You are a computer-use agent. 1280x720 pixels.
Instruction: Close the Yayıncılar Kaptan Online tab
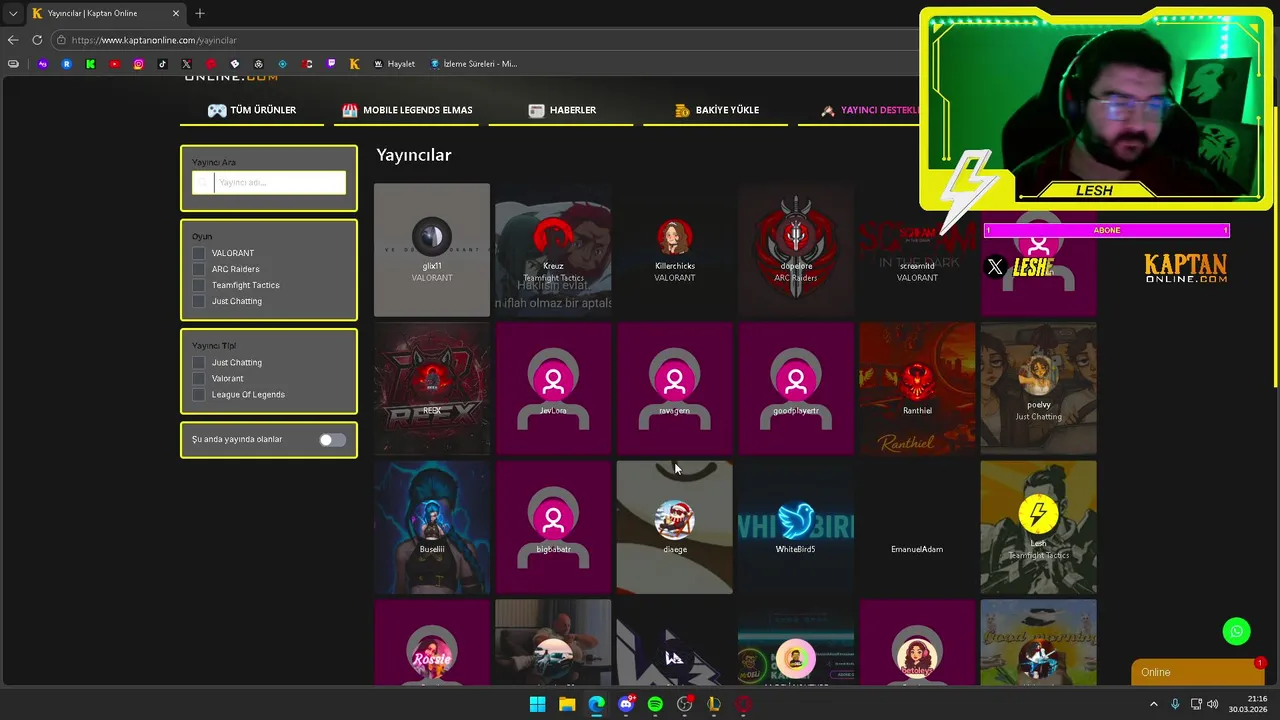click(x=176, y=14)
